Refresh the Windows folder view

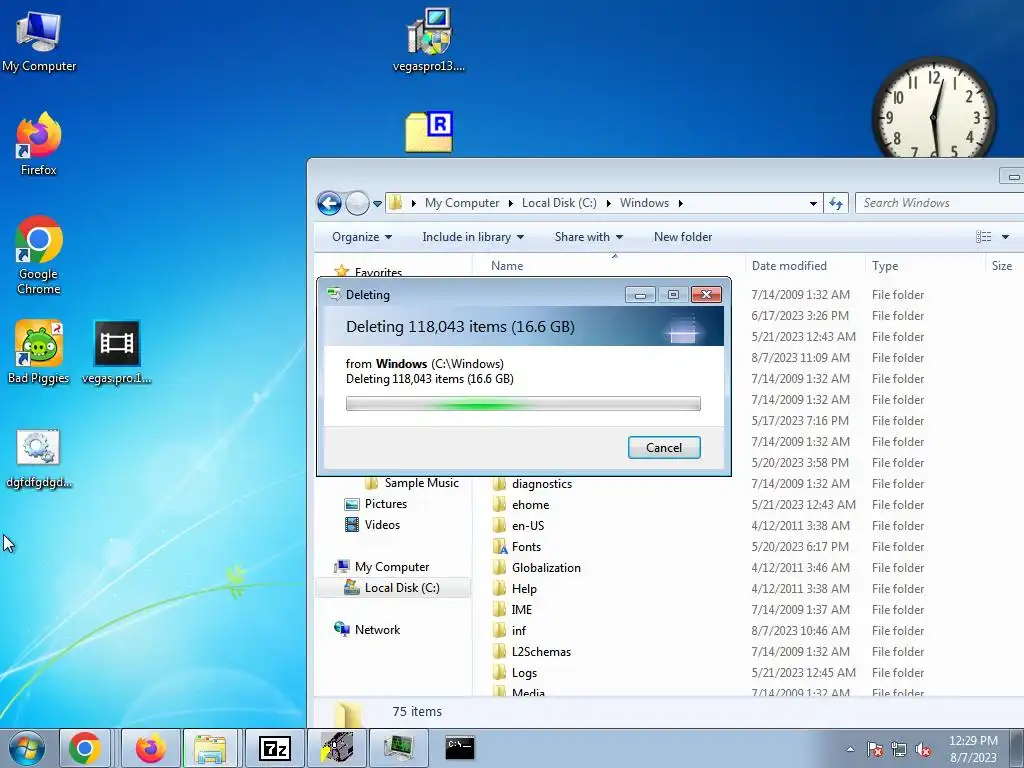coord(836,203)
